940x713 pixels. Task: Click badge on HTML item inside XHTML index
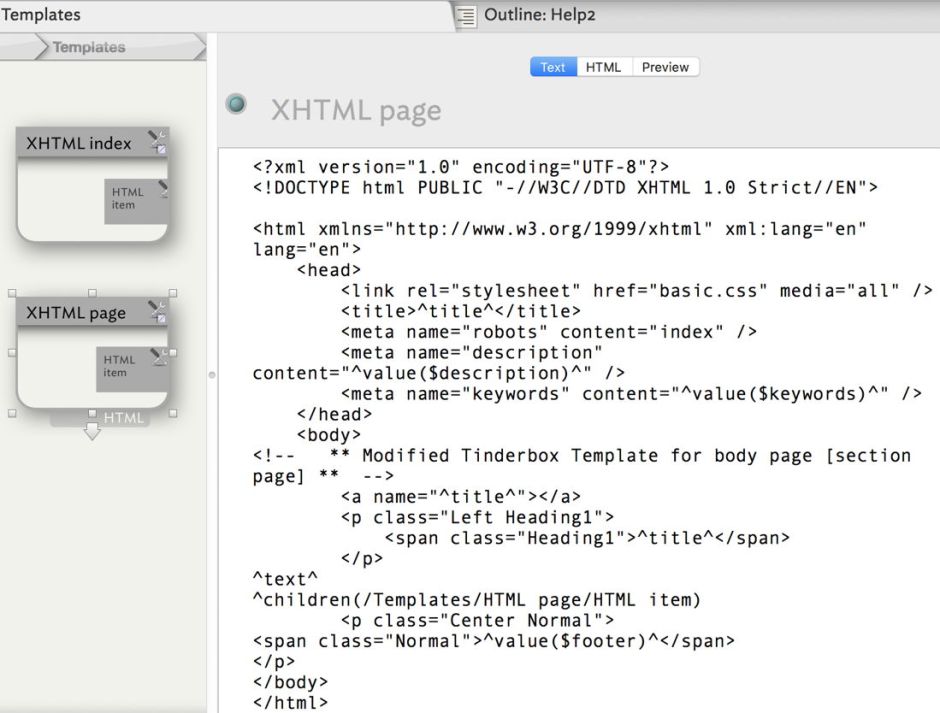click(x=161, y=189)
